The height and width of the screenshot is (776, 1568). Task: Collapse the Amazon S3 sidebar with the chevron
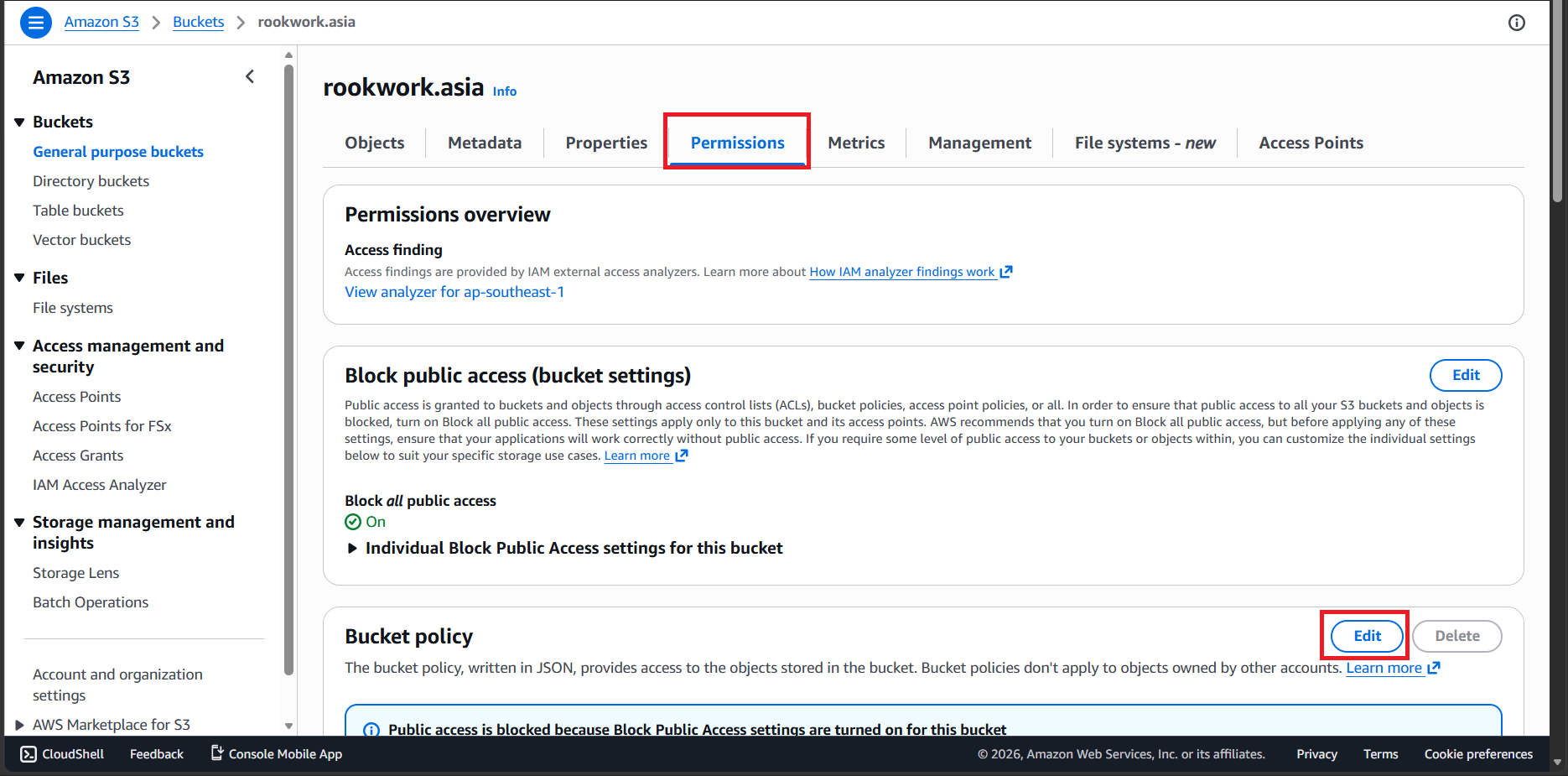[250, 77]
